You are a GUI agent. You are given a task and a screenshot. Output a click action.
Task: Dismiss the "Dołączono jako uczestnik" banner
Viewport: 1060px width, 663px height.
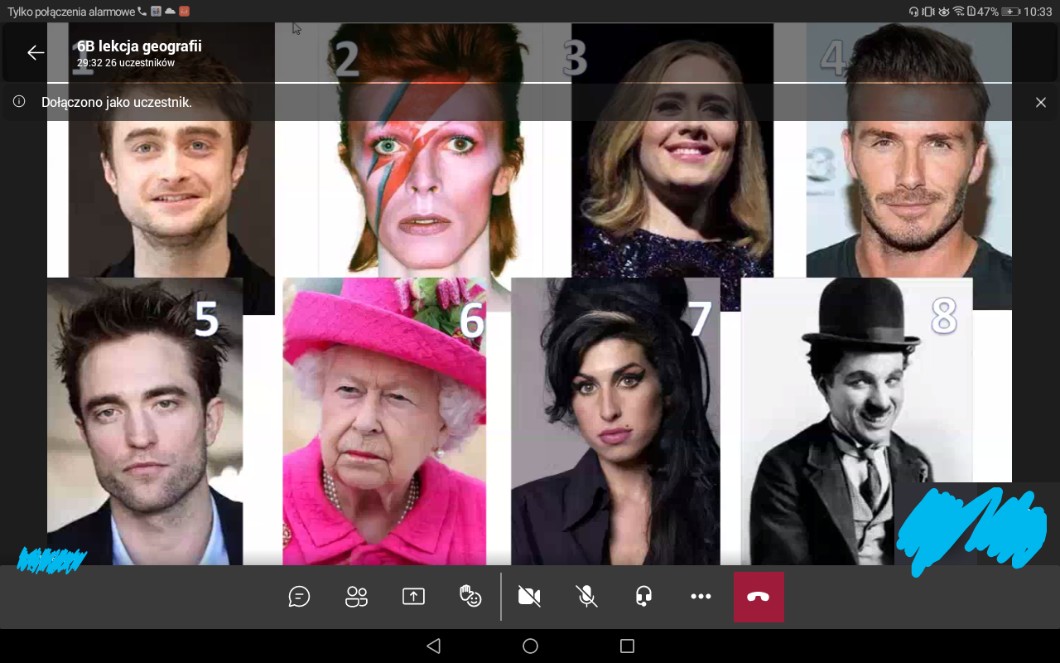[1040, 102]
